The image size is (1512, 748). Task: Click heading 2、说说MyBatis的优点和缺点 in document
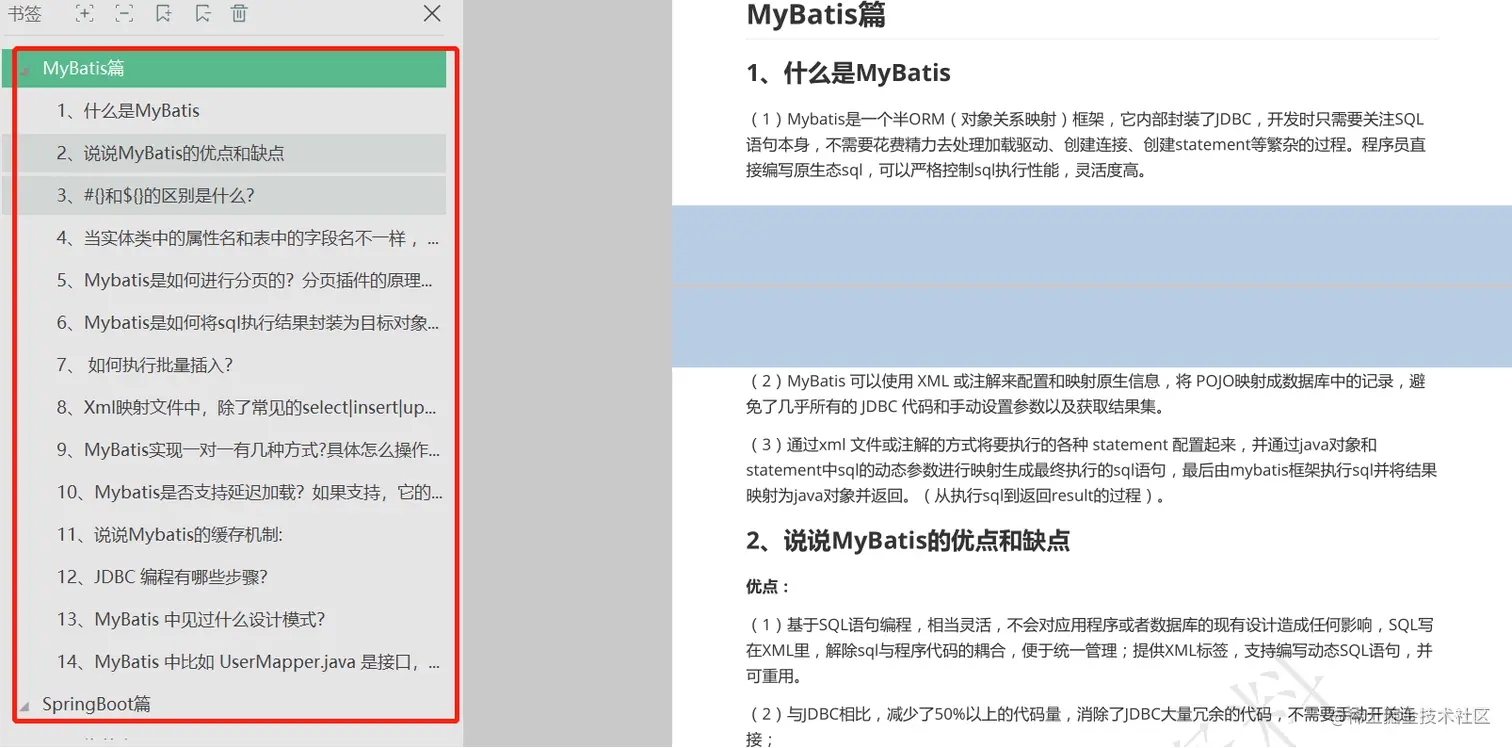click(x=908, y=541)
